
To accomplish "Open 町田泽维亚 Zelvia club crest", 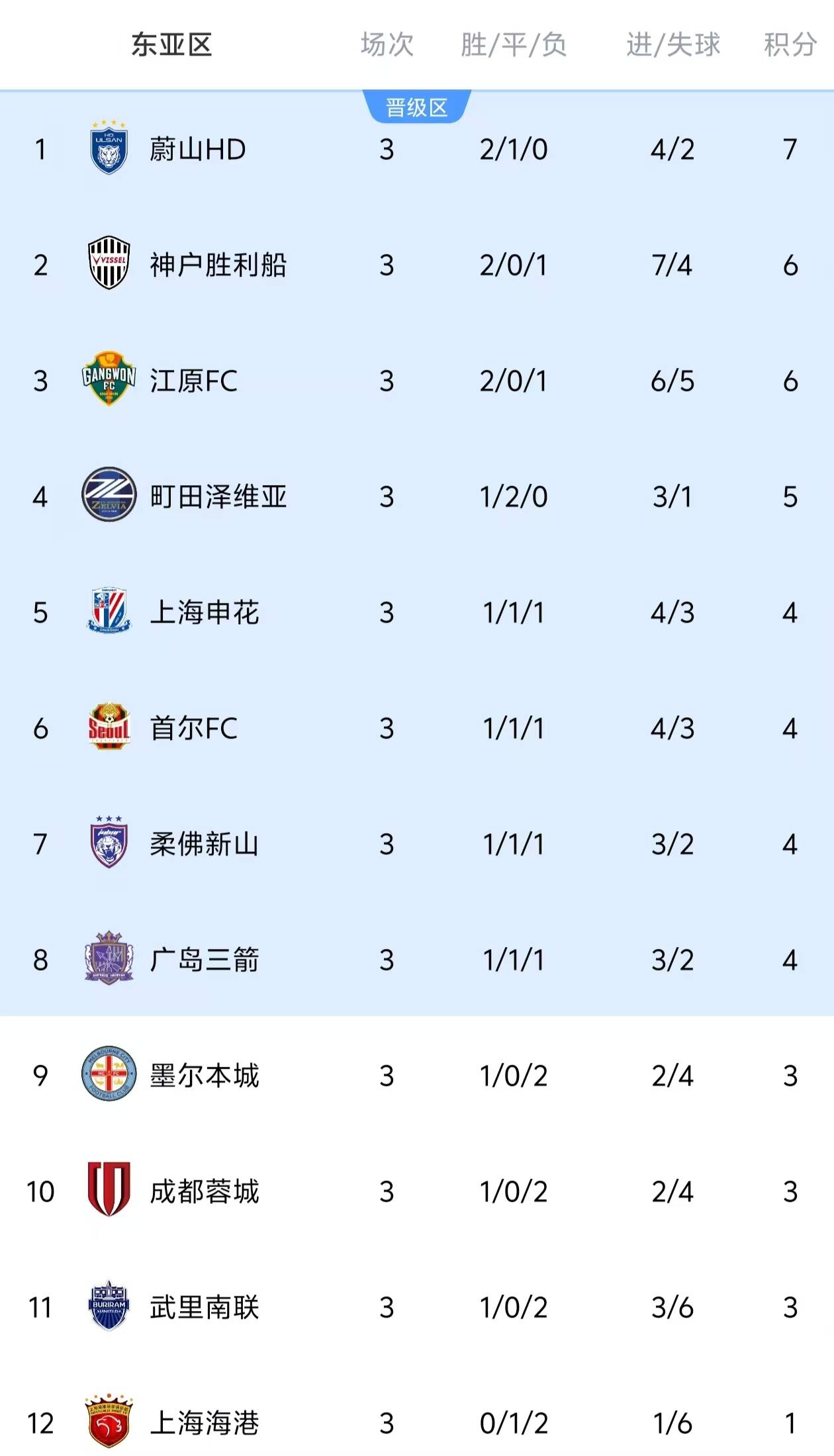I will point(108,496).
